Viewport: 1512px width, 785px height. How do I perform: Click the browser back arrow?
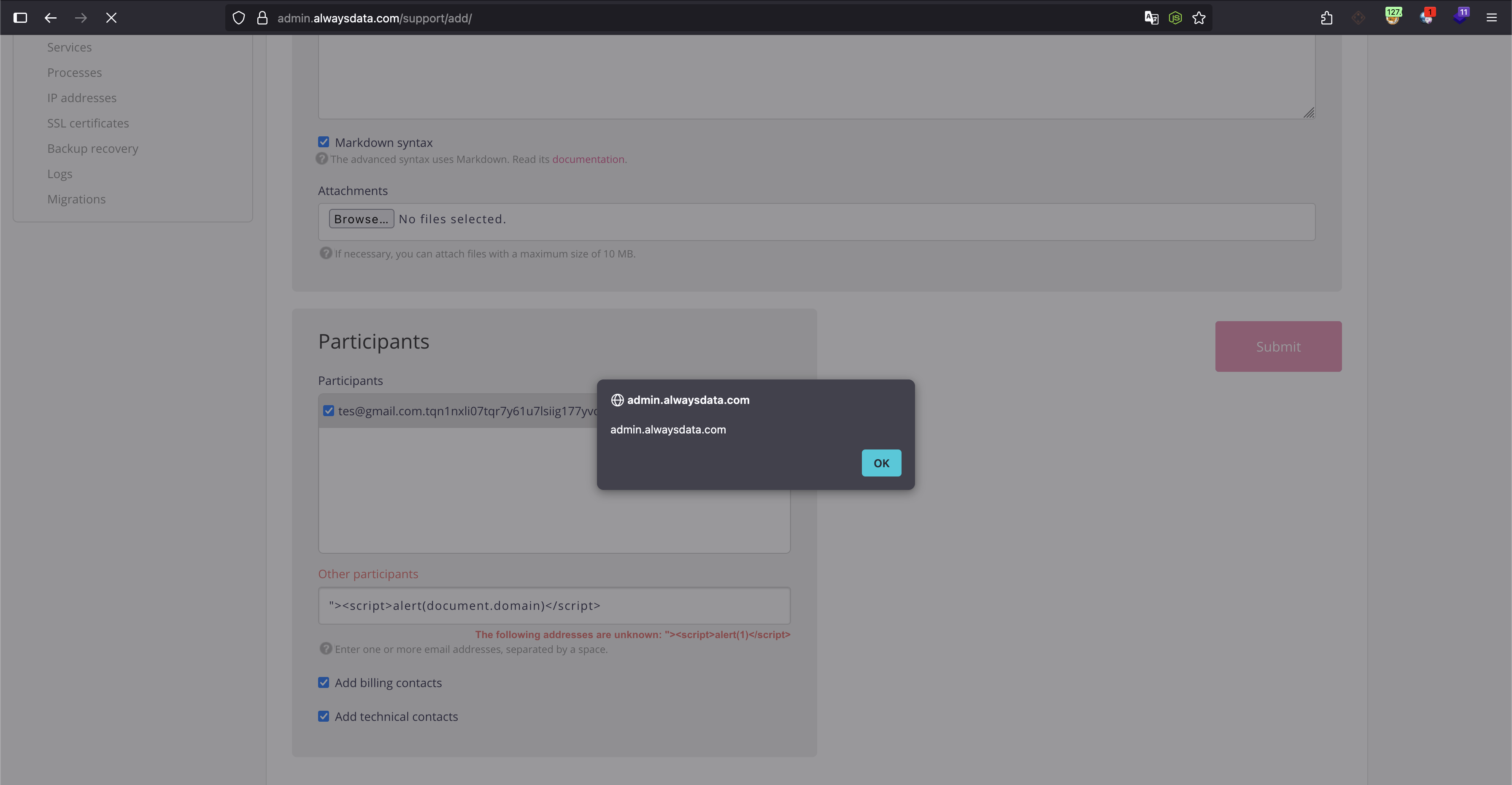click(x=51, y=18)
